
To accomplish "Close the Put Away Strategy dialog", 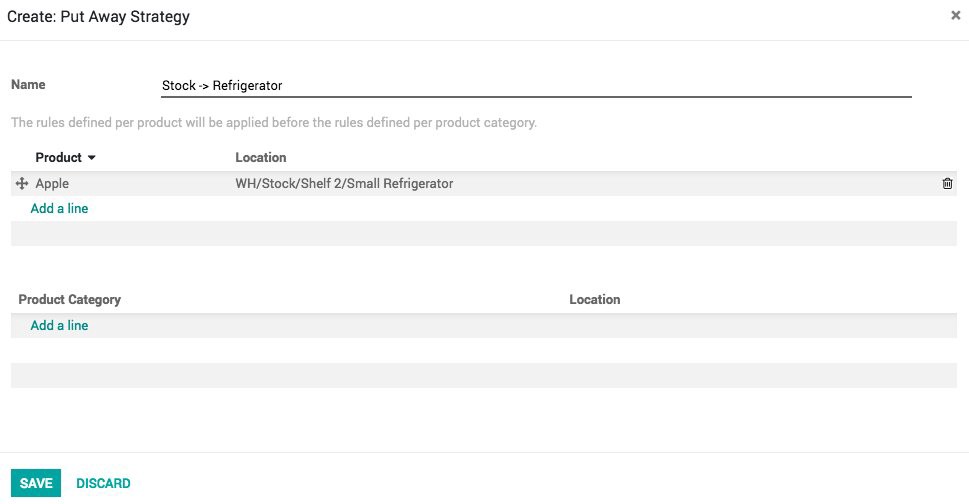I will click(955, 16).
